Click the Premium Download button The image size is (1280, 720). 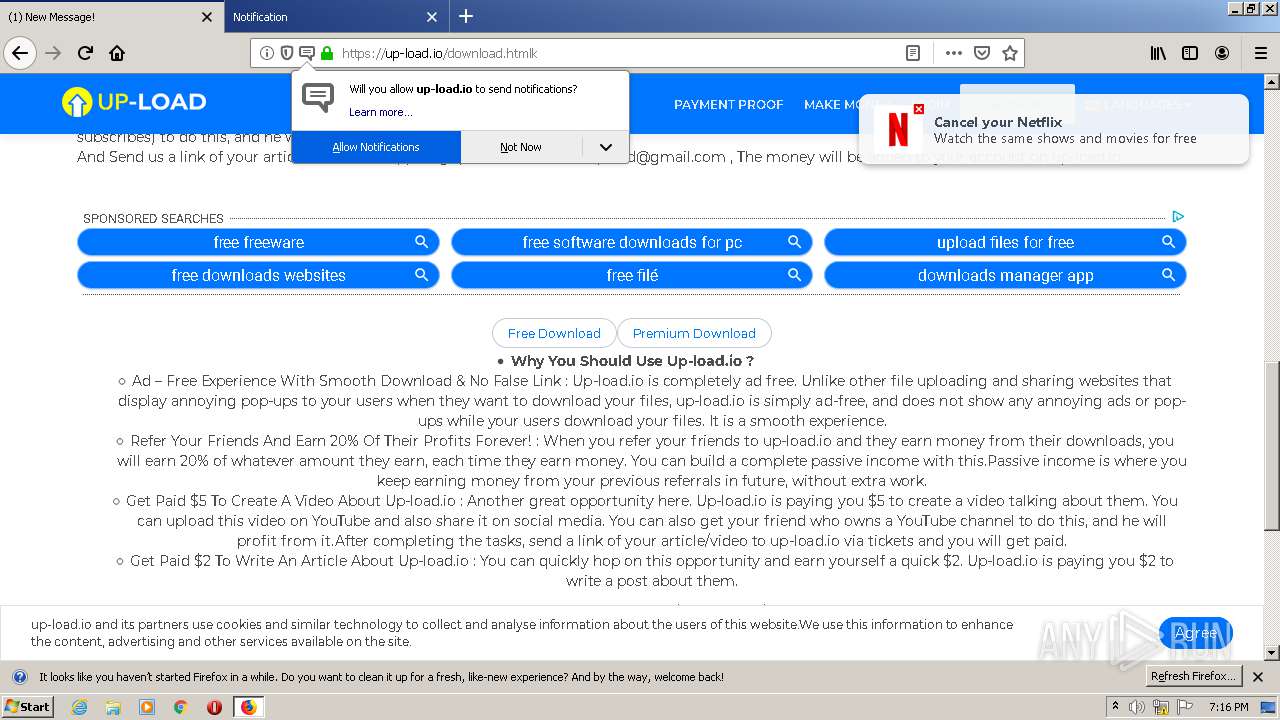(694, 333)
